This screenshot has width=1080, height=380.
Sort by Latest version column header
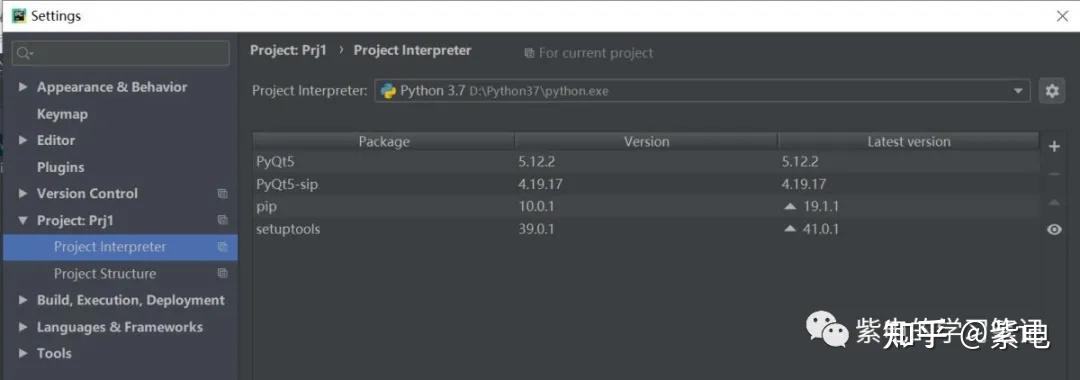tap(908, 141)
